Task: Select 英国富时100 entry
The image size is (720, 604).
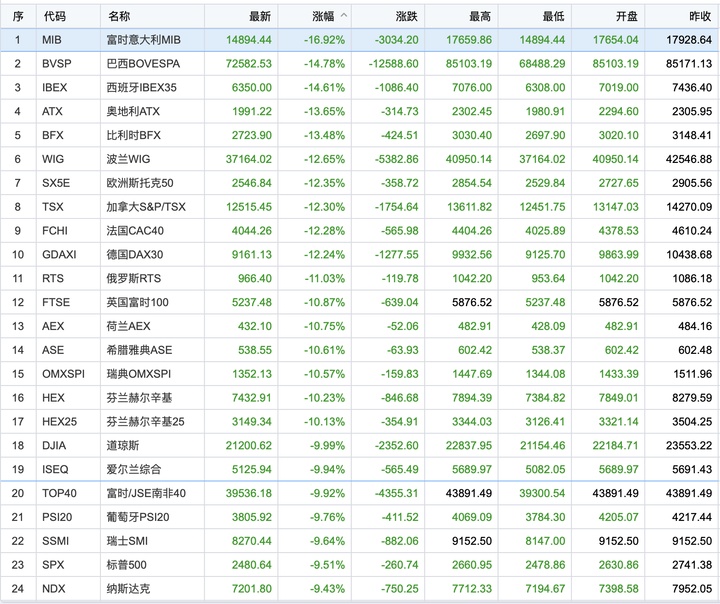Action: pos(137,302)
